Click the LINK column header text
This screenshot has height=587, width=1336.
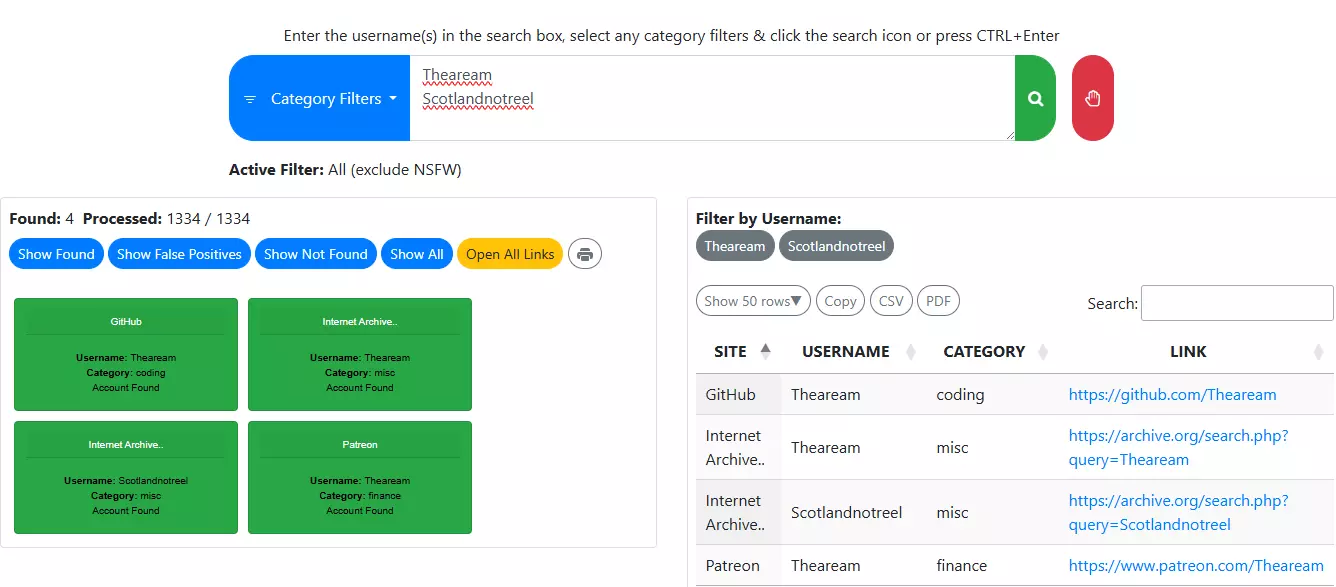(1188, 352)
